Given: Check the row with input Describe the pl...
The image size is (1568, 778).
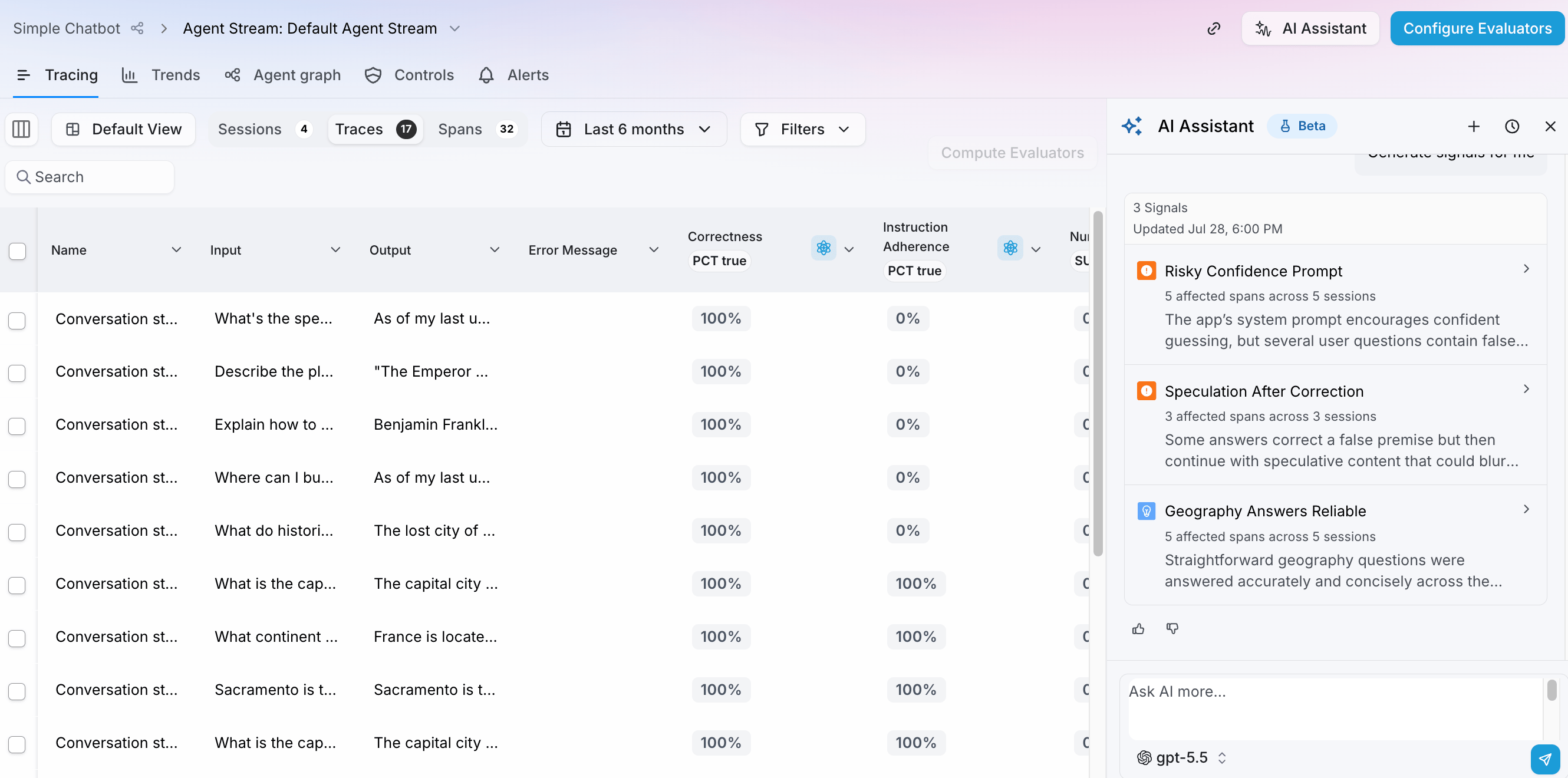Looking at the screenshot, I should click(x=17, y=373).
